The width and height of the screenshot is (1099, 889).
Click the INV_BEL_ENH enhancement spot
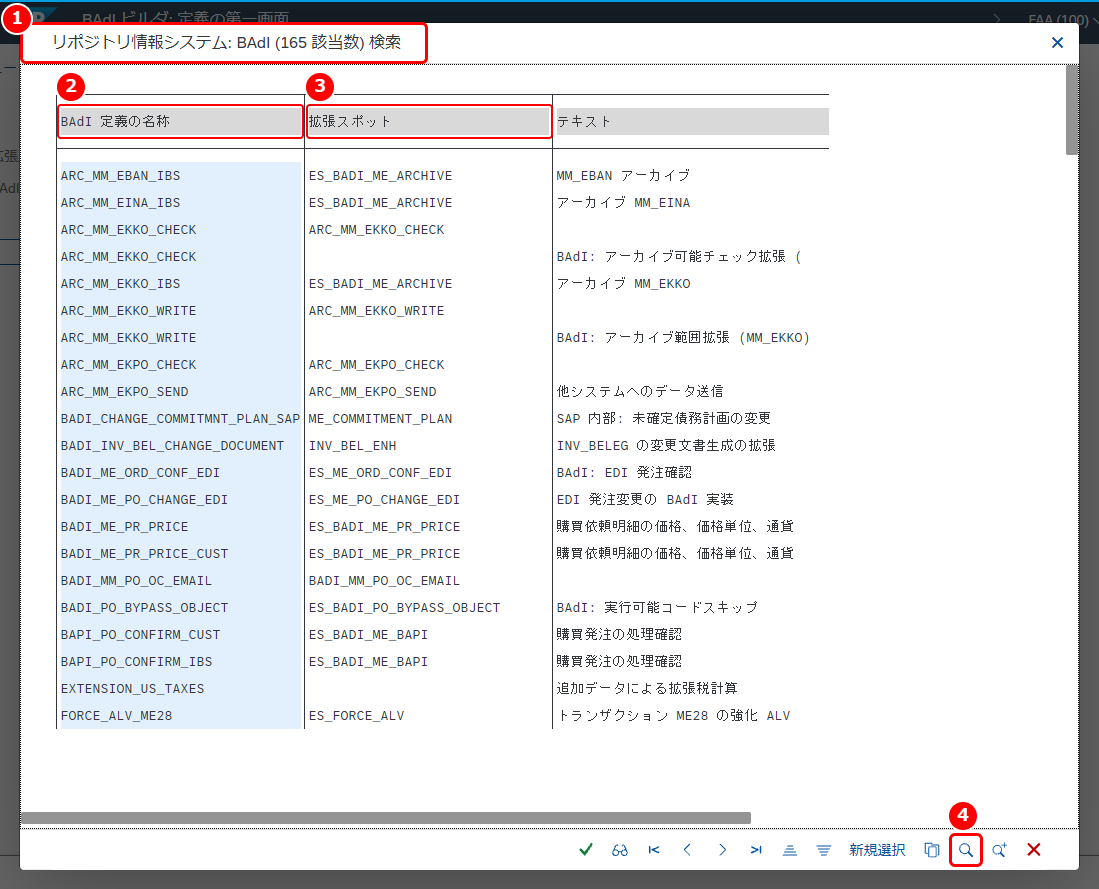pos(353,445)
